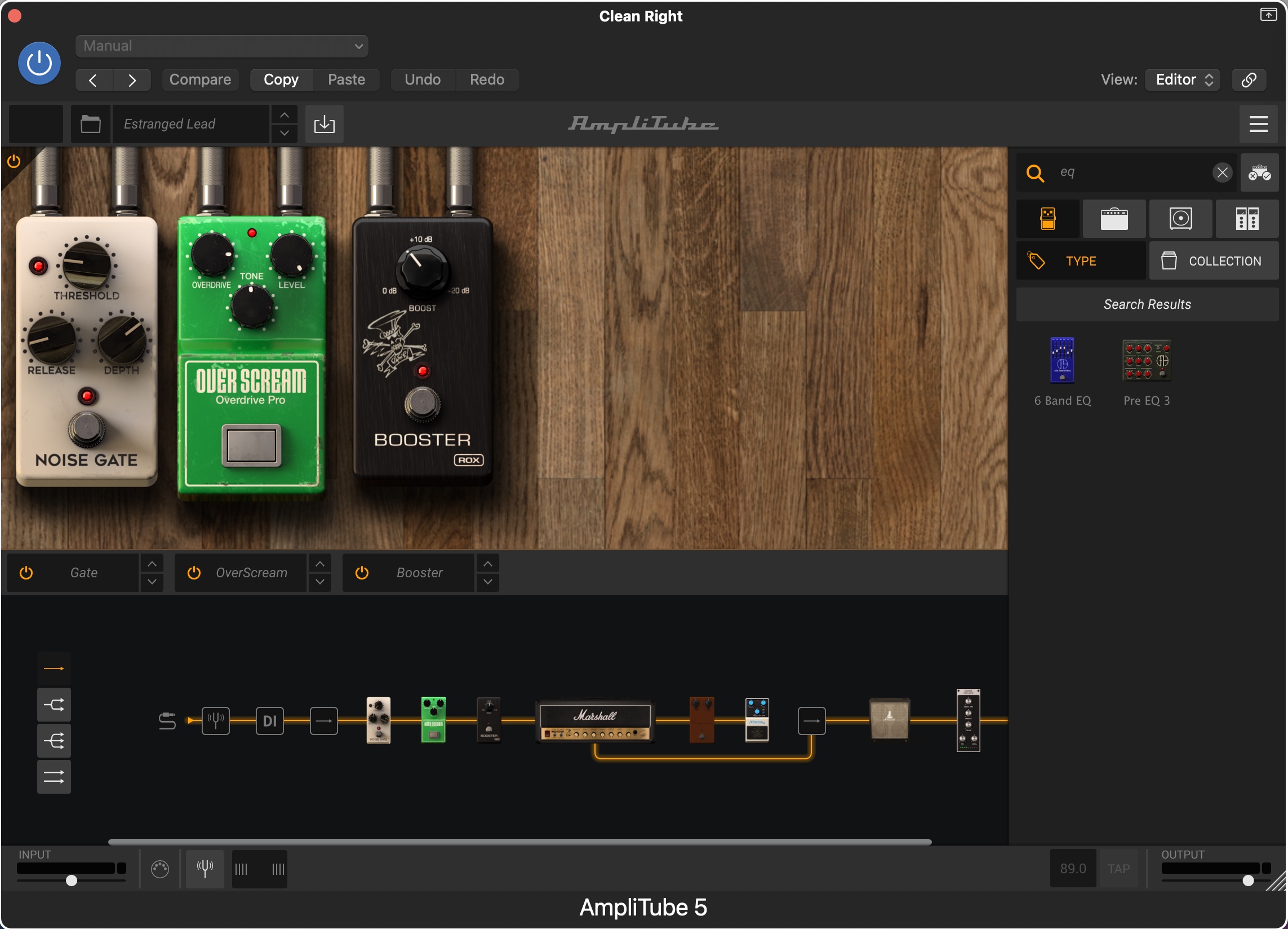Open the custom shop icon

(1260, 172)
